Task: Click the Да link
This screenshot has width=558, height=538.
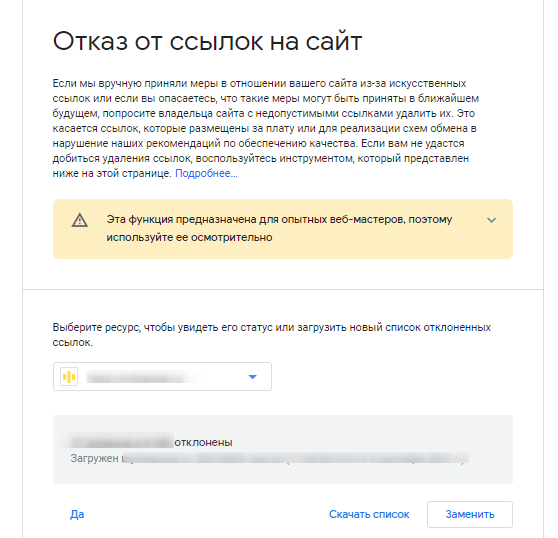Action: 77,514
